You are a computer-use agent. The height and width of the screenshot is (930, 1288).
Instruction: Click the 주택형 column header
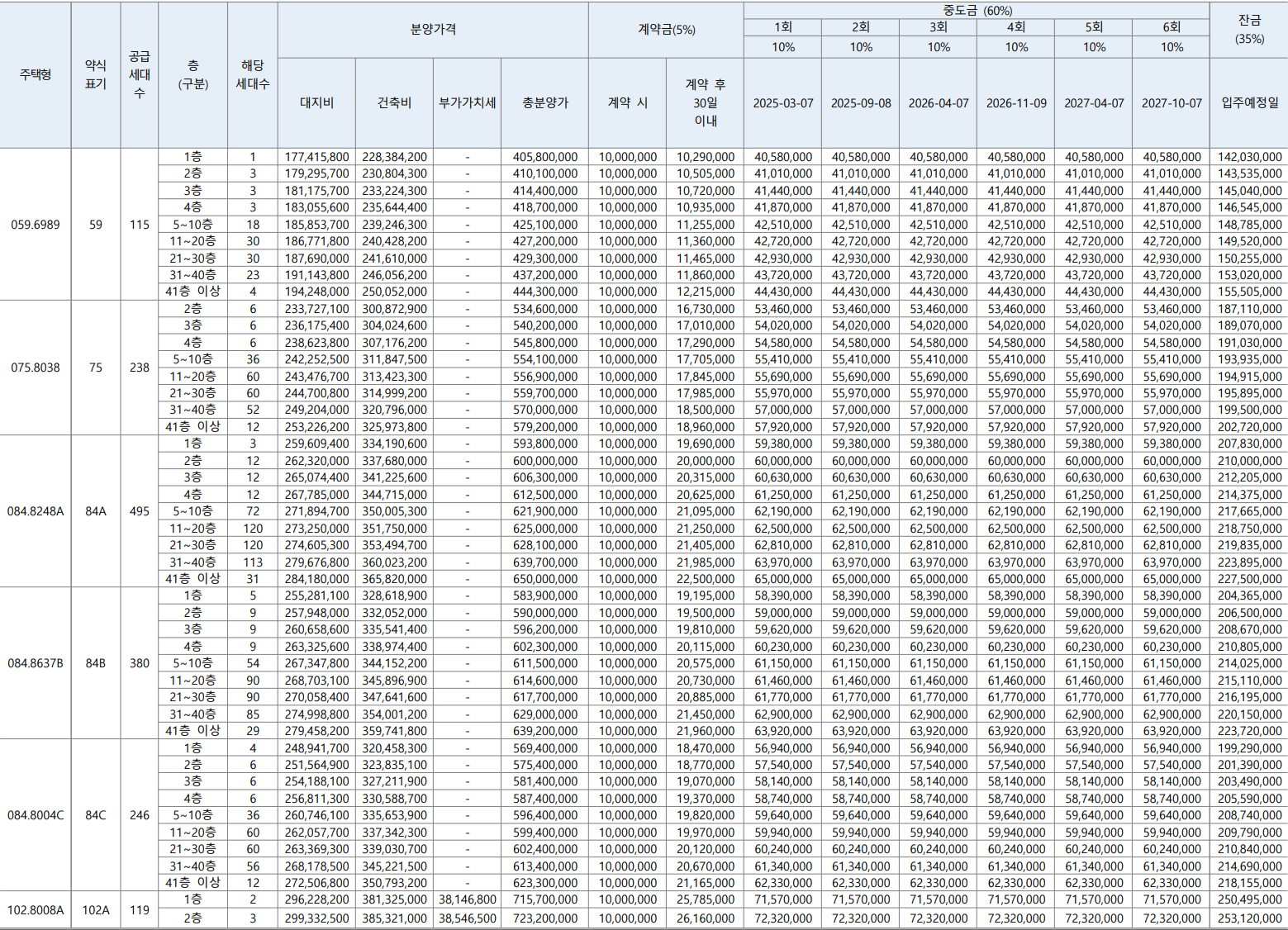tap(36, 74)
